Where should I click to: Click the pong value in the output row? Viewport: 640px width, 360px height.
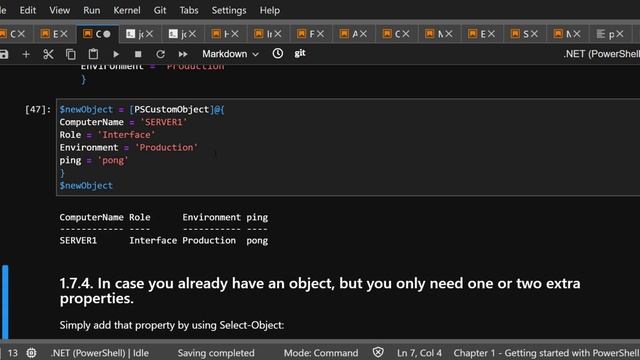tap(257, 241)
